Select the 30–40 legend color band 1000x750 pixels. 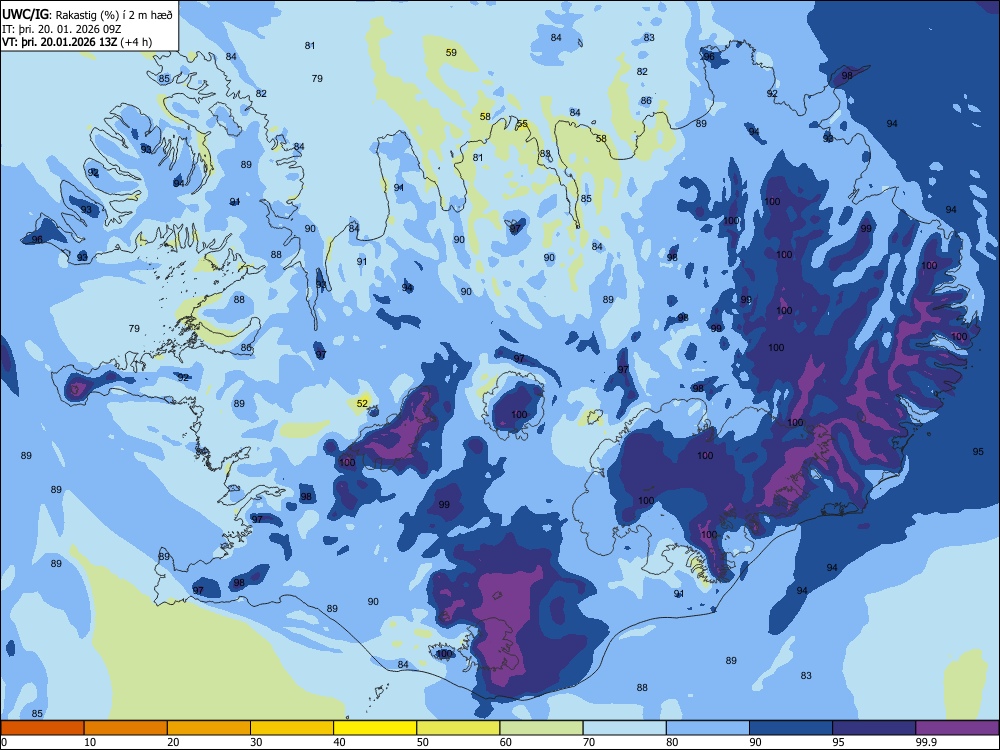pyautogui.click(x=292, y=728)
